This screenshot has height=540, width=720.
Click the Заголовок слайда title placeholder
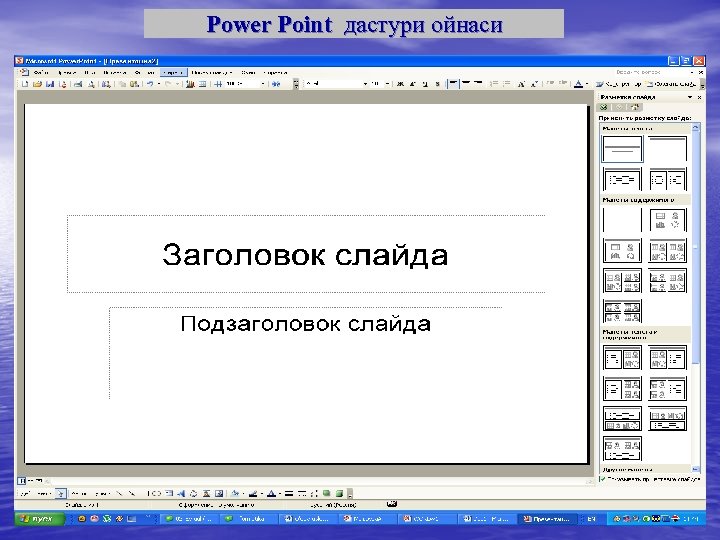306,254
